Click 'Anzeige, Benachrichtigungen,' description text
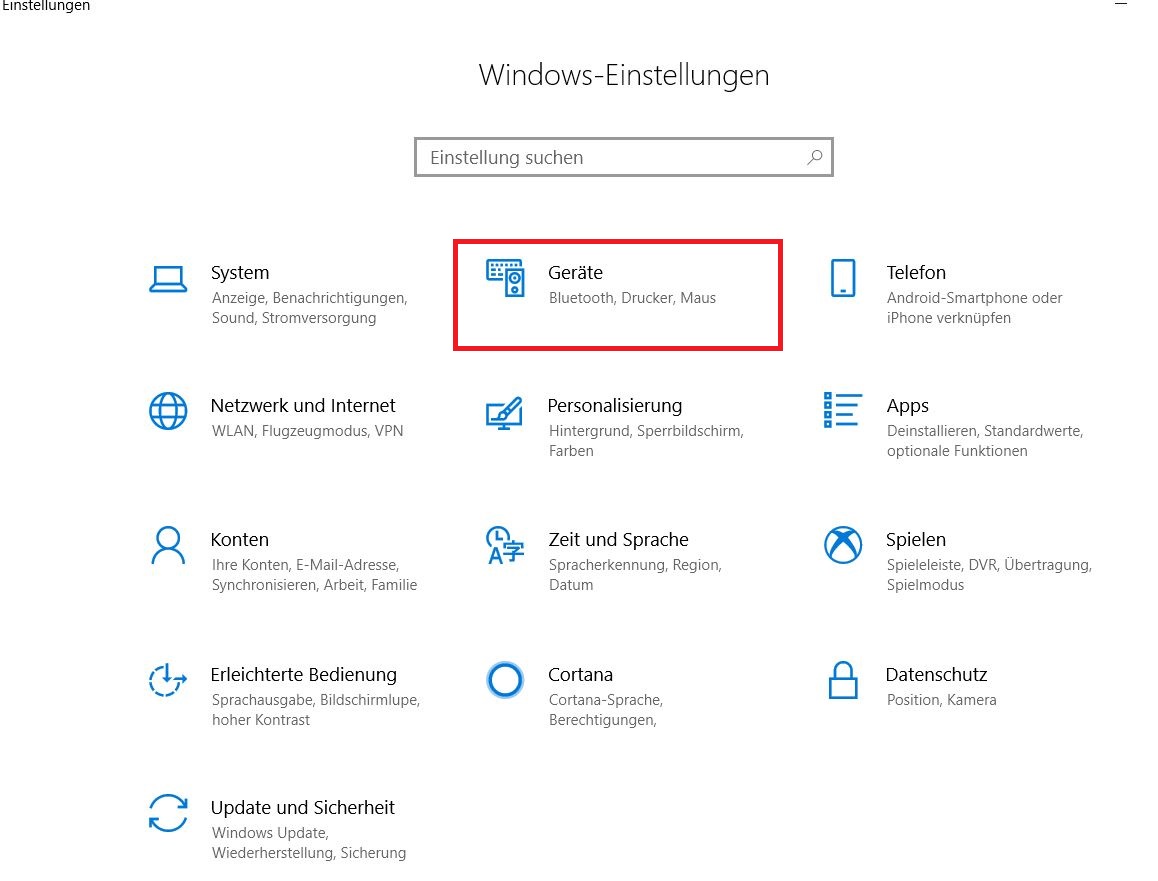 [309, 298]
